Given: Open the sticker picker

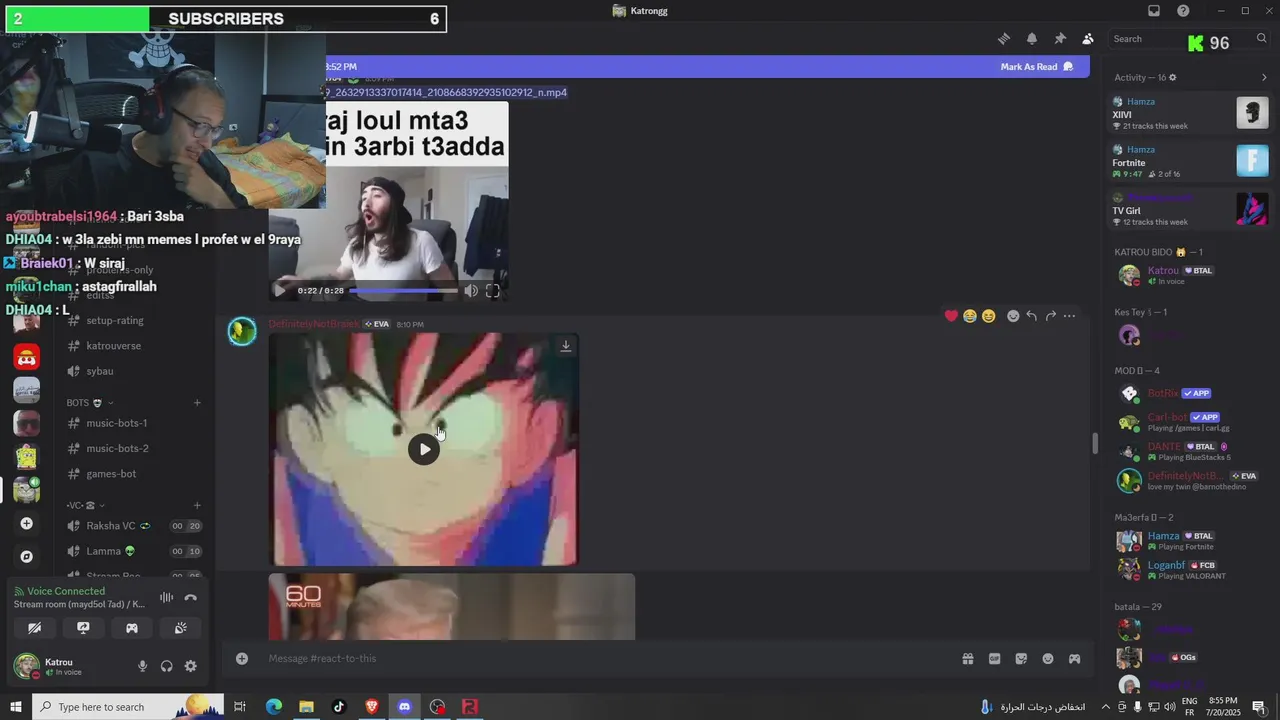Looking at the screenshot, I should (x=1021, y=659).
